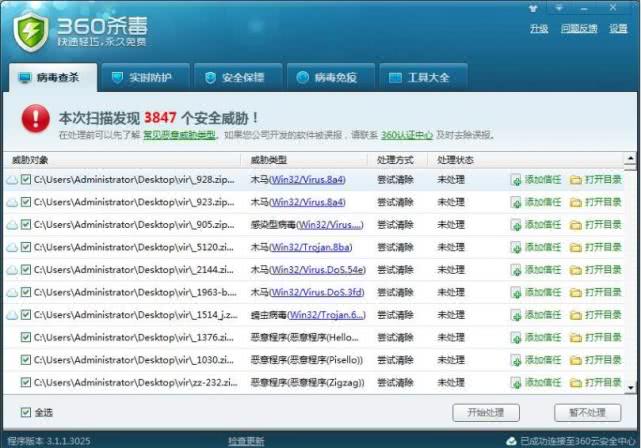Open the 检查更新 link in status bar
The width and height of the screenshot is (641, 448).
tap(246, 441)
